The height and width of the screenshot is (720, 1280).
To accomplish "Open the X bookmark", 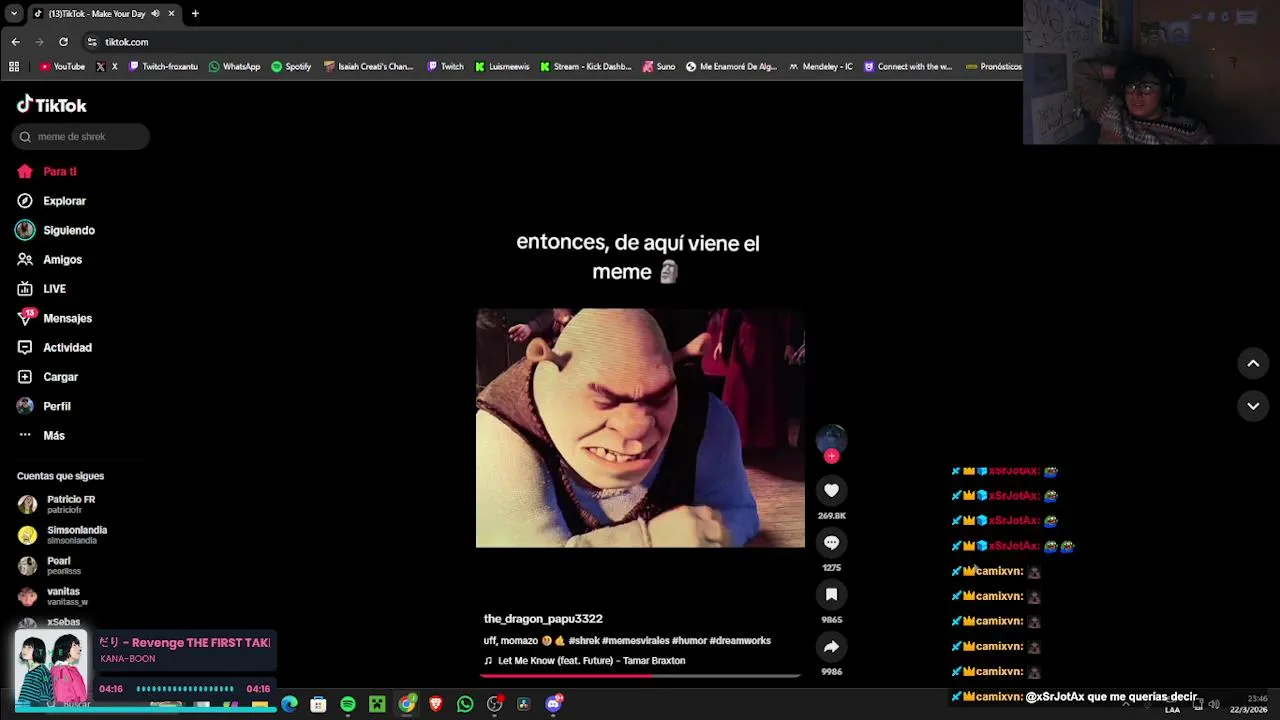I will tap(107, 67).
